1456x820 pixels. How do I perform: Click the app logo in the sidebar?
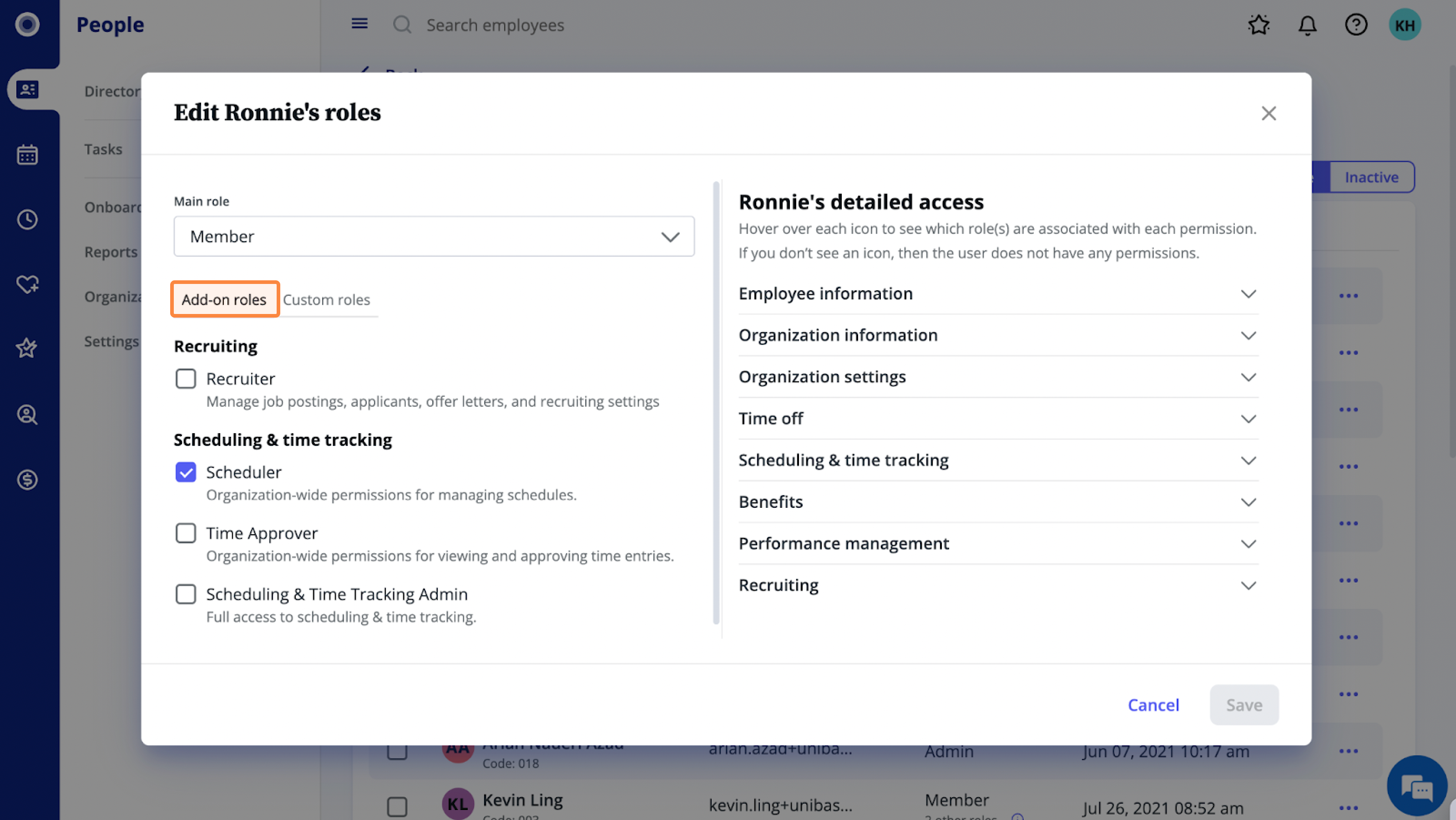point(27,24)
